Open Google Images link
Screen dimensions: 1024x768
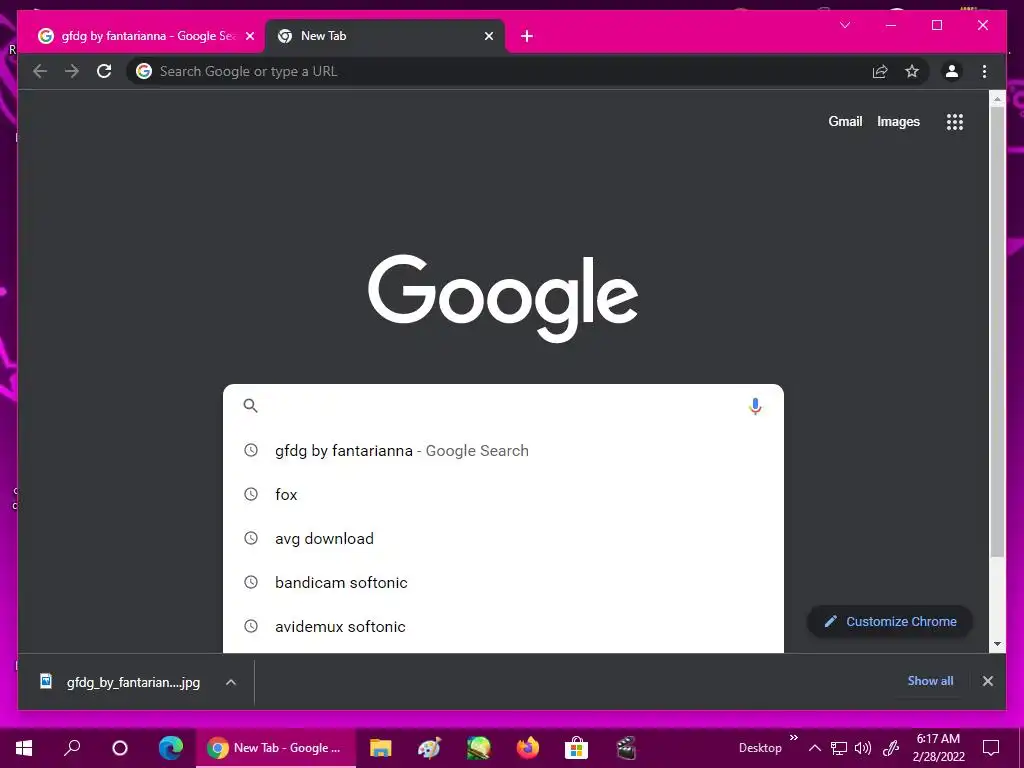(x=898, y=121)
